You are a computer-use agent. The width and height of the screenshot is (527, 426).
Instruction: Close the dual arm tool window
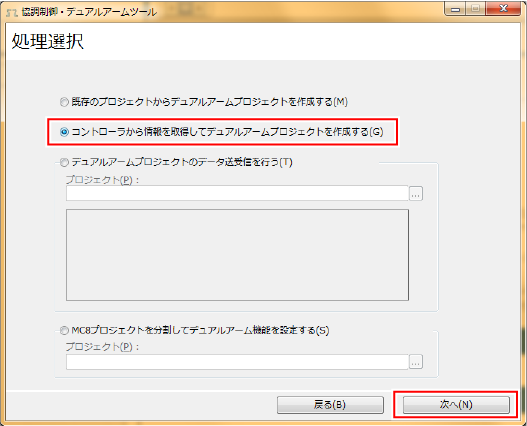(x=503, y=9)
